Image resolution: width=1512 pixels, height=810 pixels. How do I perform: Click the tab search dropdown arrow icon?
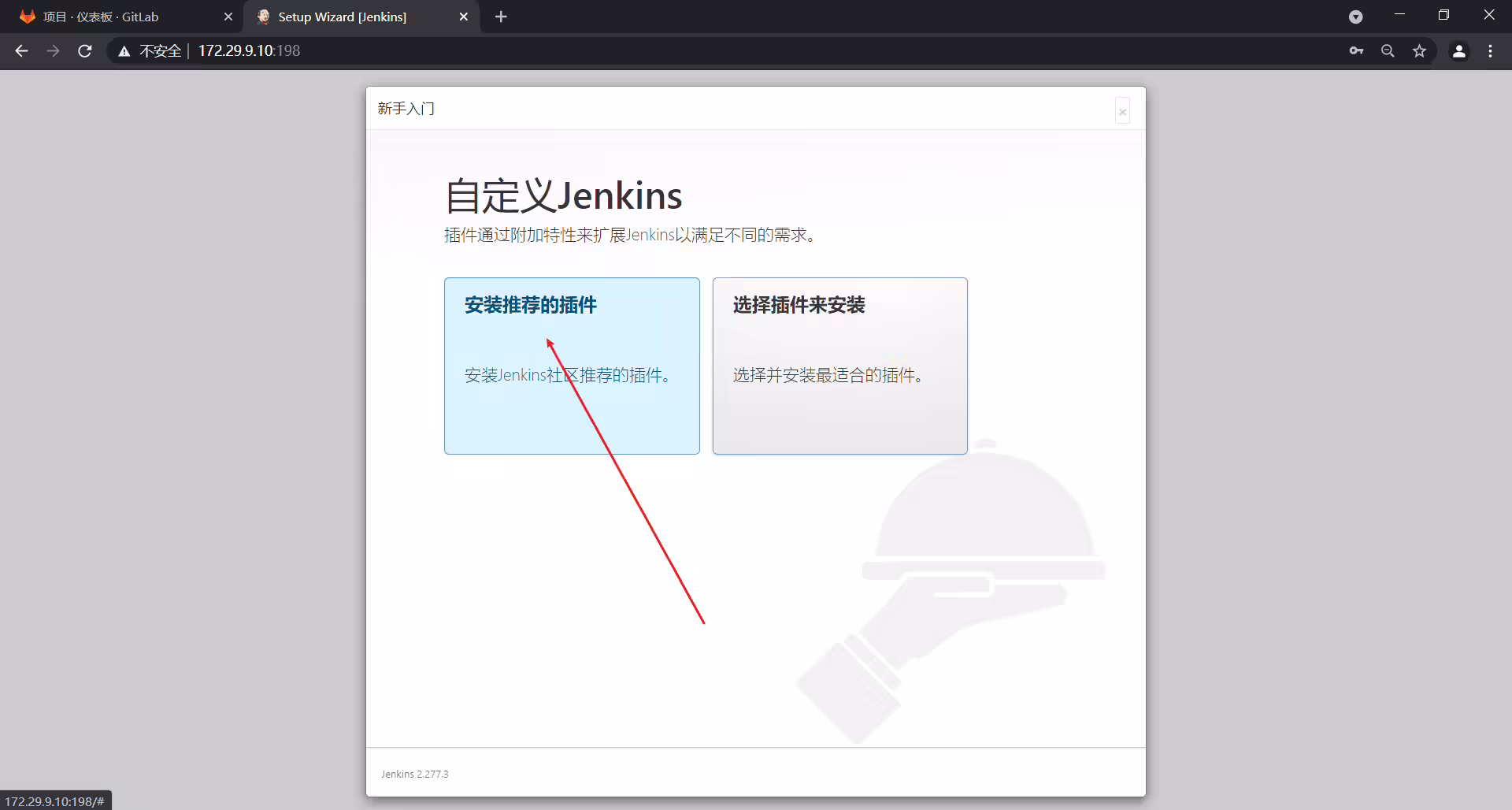coord(1355,17)
